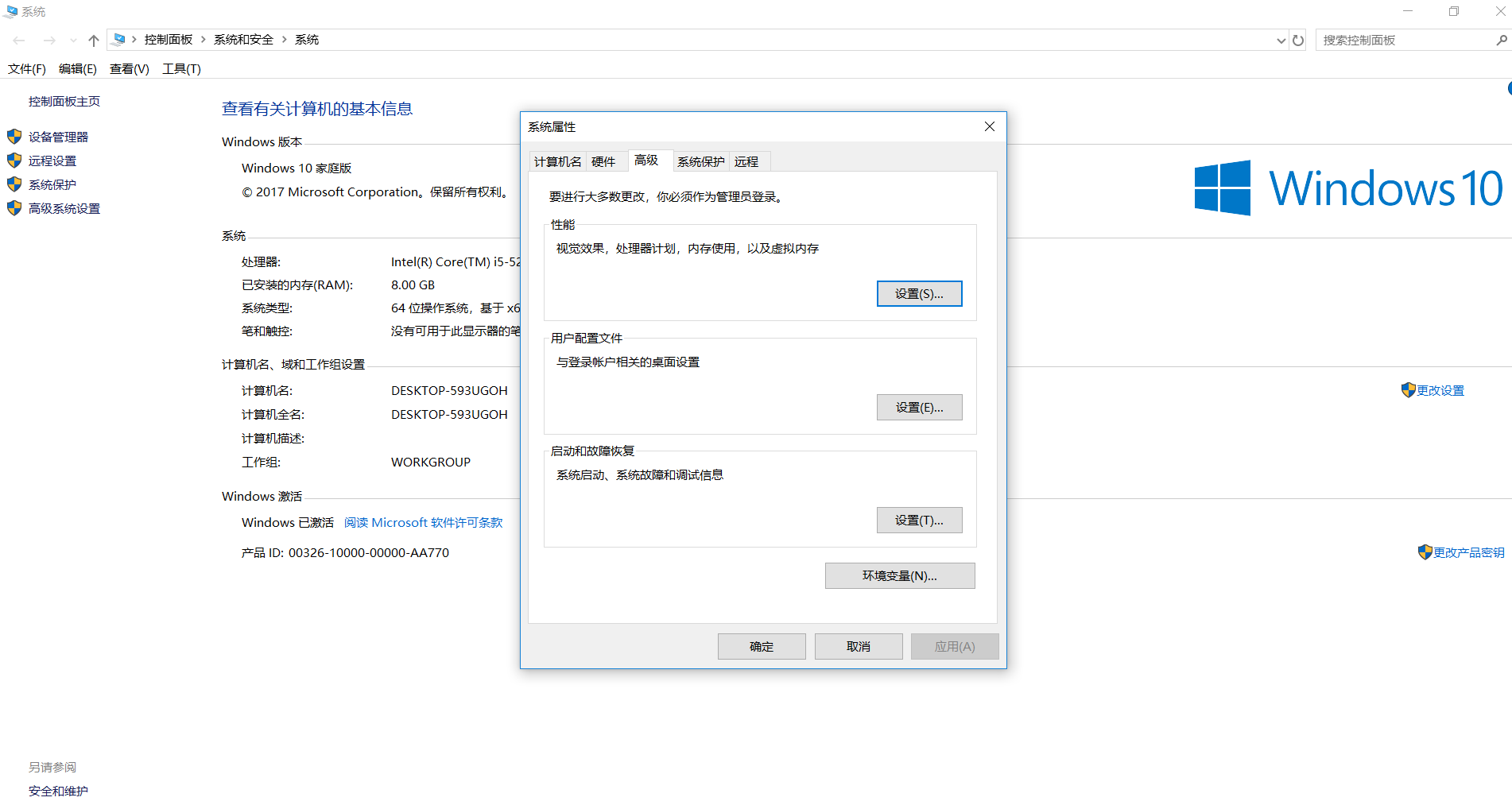This screenshot has height=809, width=1512.
Task: Click the Windows 10 家庭版 text
Action: click(x=297, y=168)
